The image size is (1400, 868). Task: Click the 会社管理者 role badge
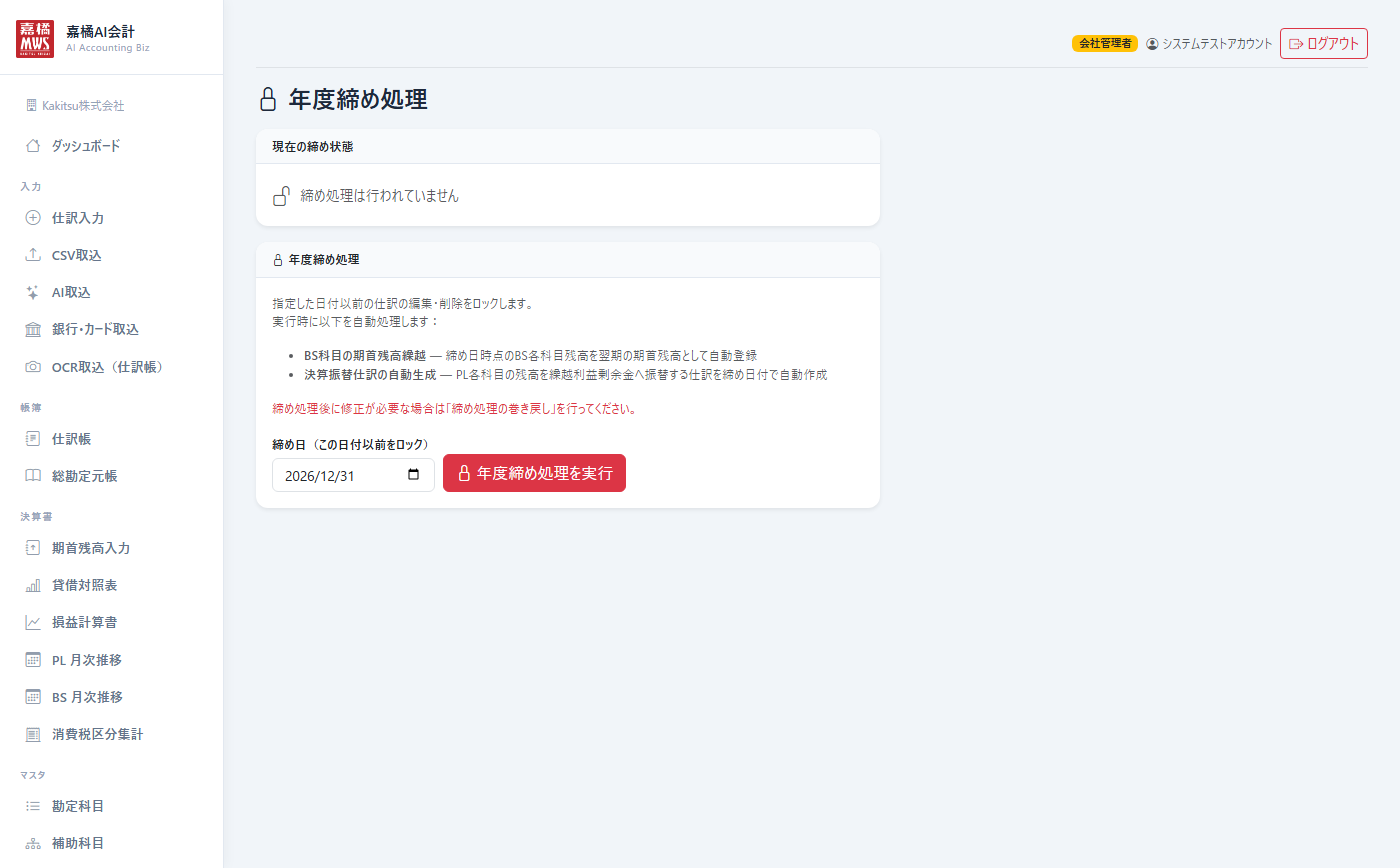coord(1105,44)
